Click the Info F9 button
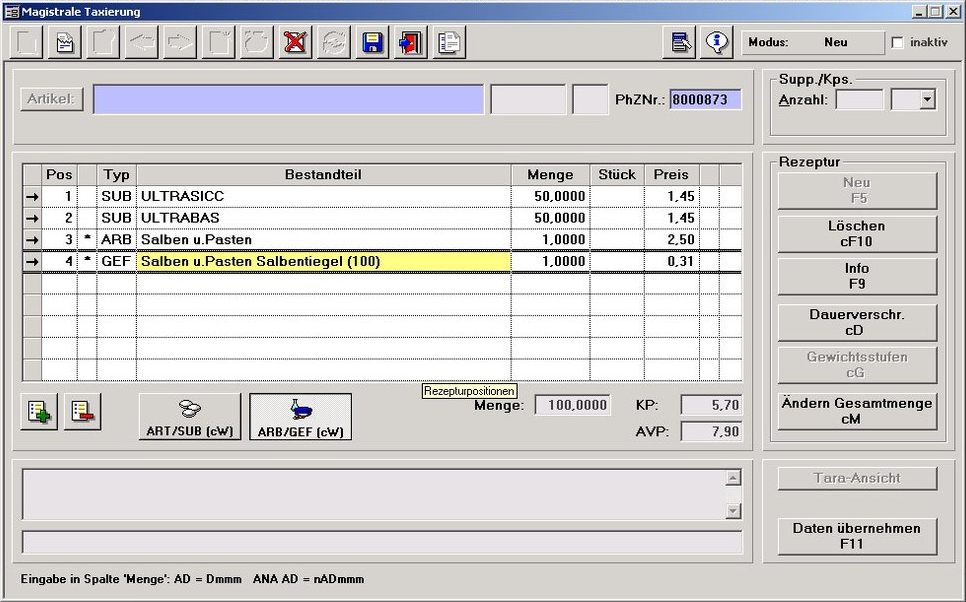 coord(857,276)
